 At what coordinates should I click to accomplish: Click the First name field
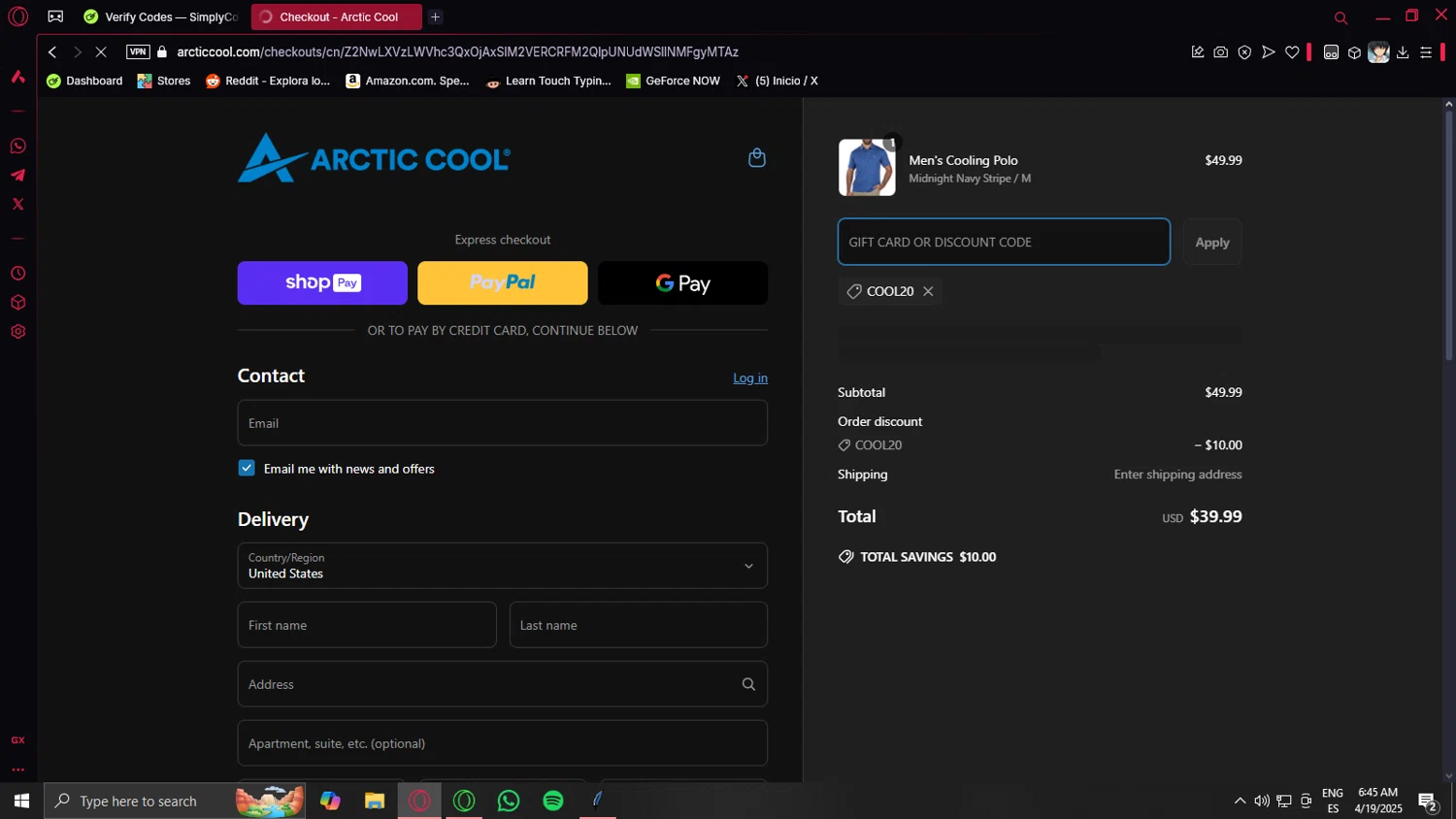pos(367,625)
